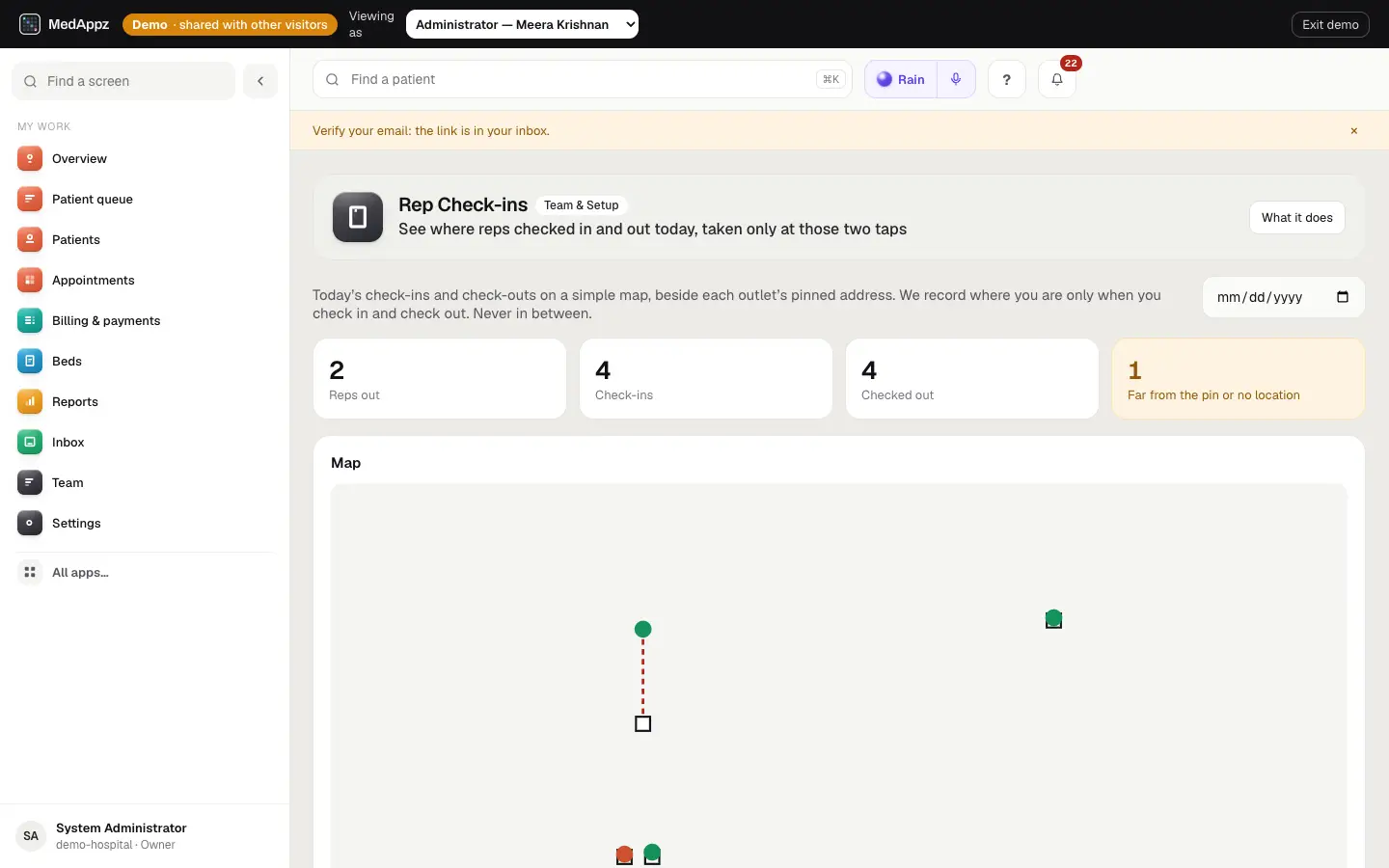Image resolution: width=1389 pixels, height=868 pixels.
Task: Click the Settings gear icon
Action: 30,524
